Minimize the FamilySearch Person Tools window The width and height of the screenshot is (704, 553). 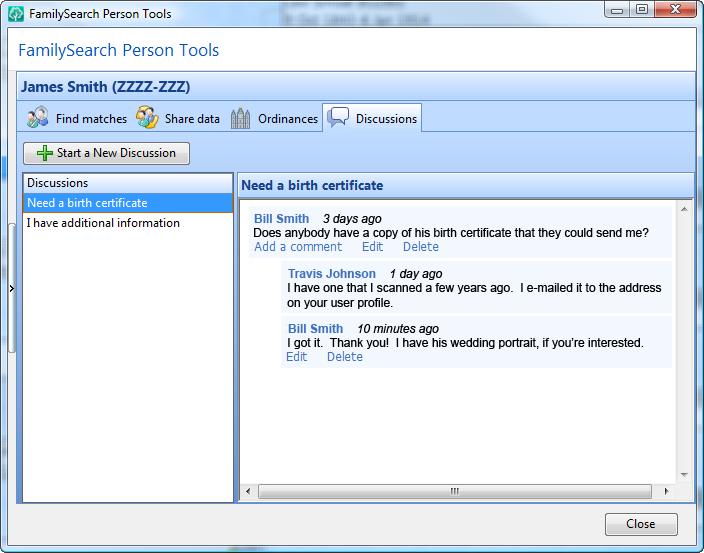pyautogui.click(x=617, y=10)
